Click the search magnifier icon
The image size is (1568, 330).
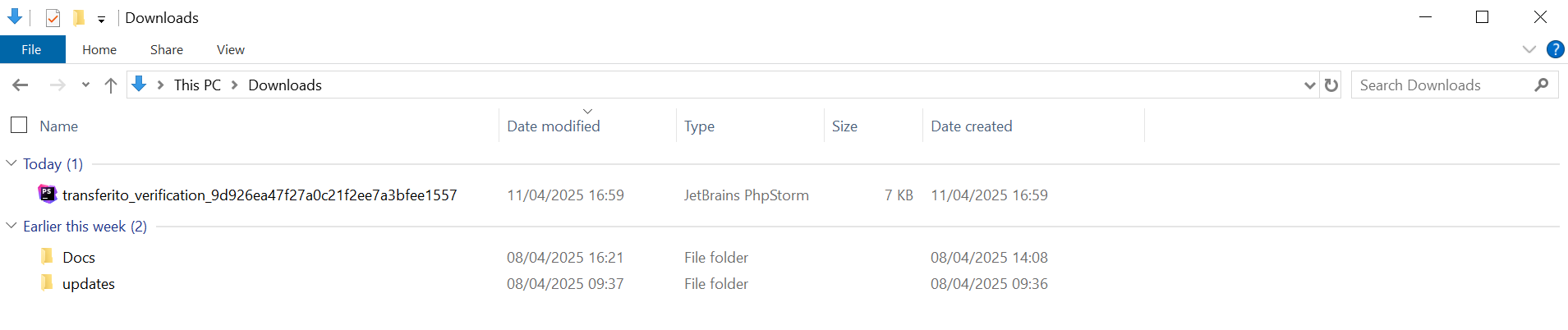tap(1541, 85)
